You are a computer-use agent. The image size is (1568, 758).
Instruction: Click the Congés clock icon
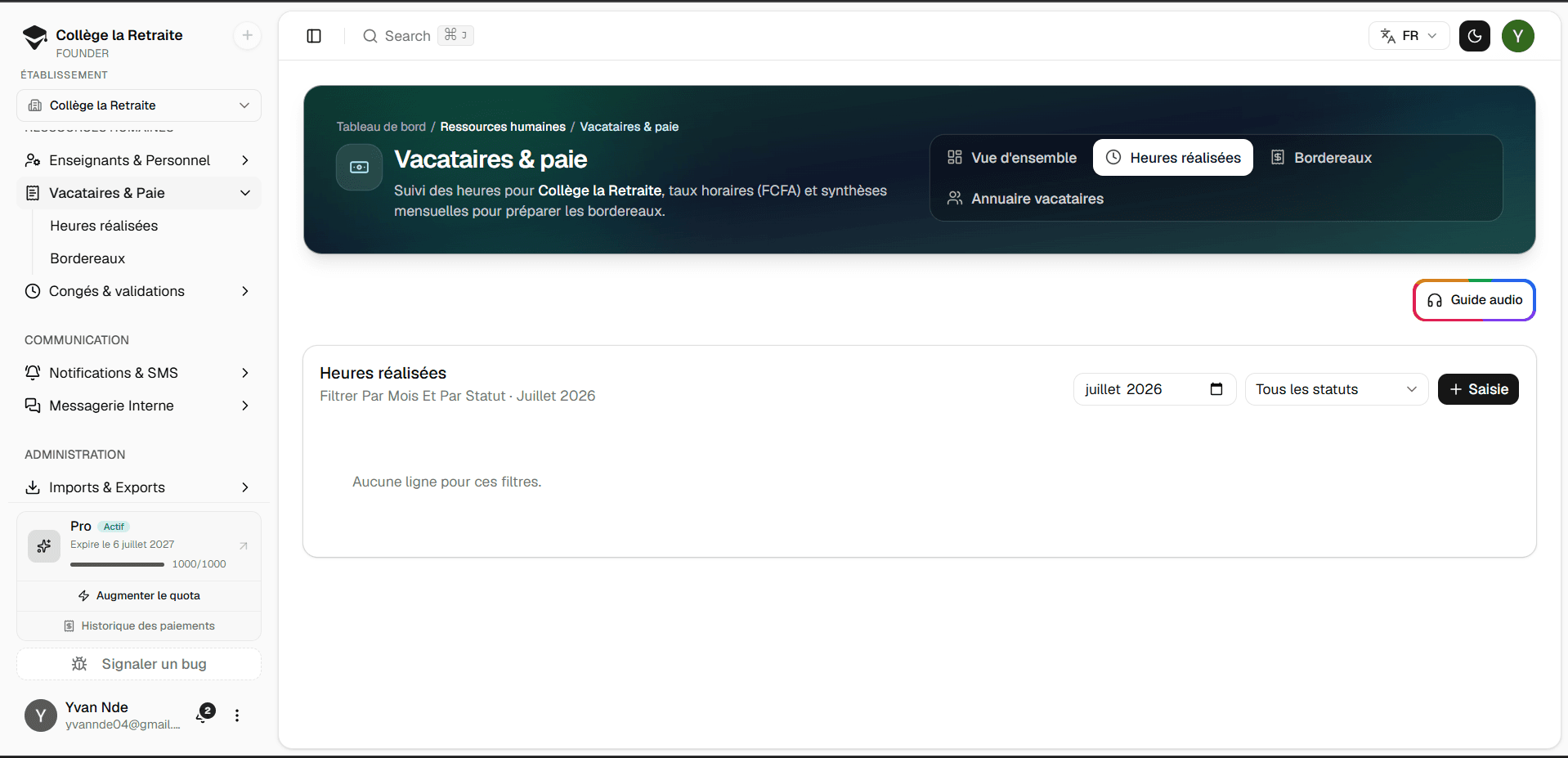click(33, 291)
